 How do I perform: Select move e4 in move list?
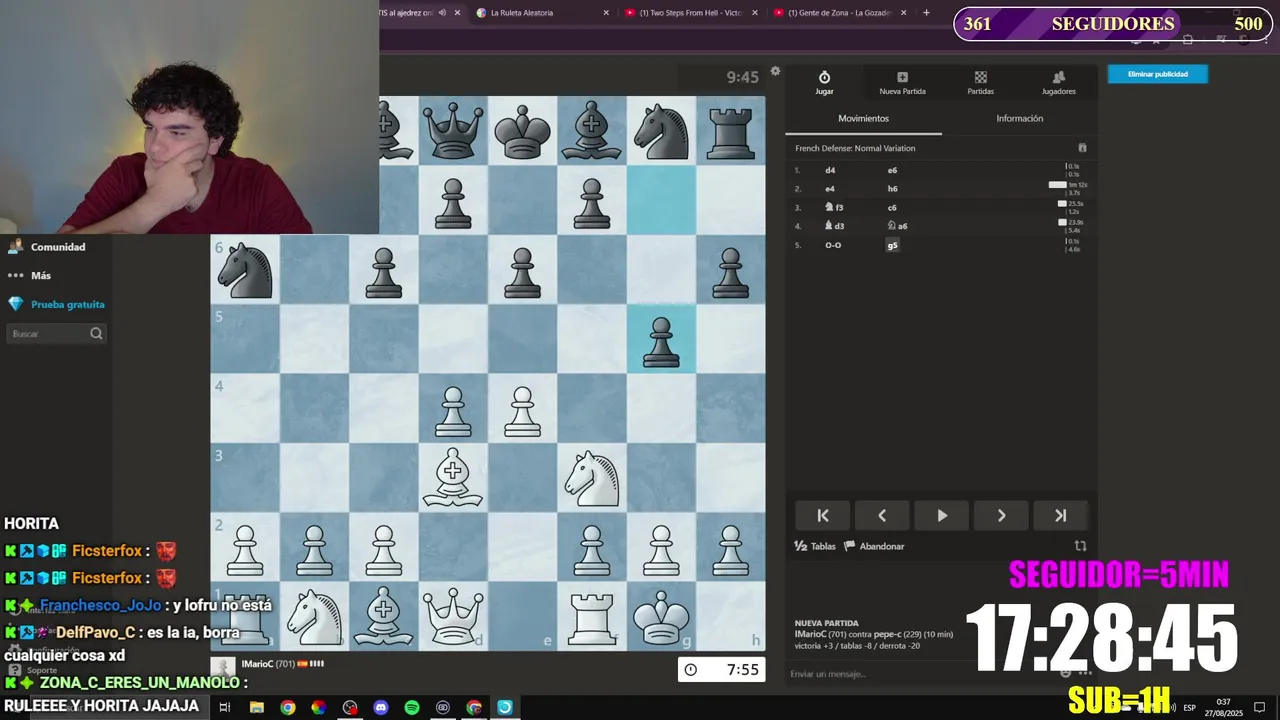pos(830,188)
